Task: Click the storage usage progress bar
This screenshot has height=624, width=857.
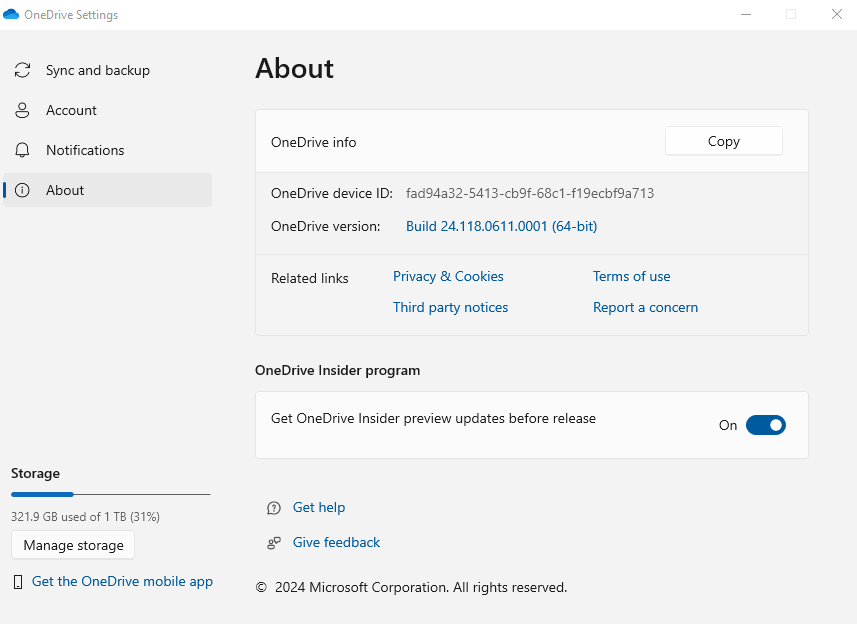Action: click(x=110, y=495)
